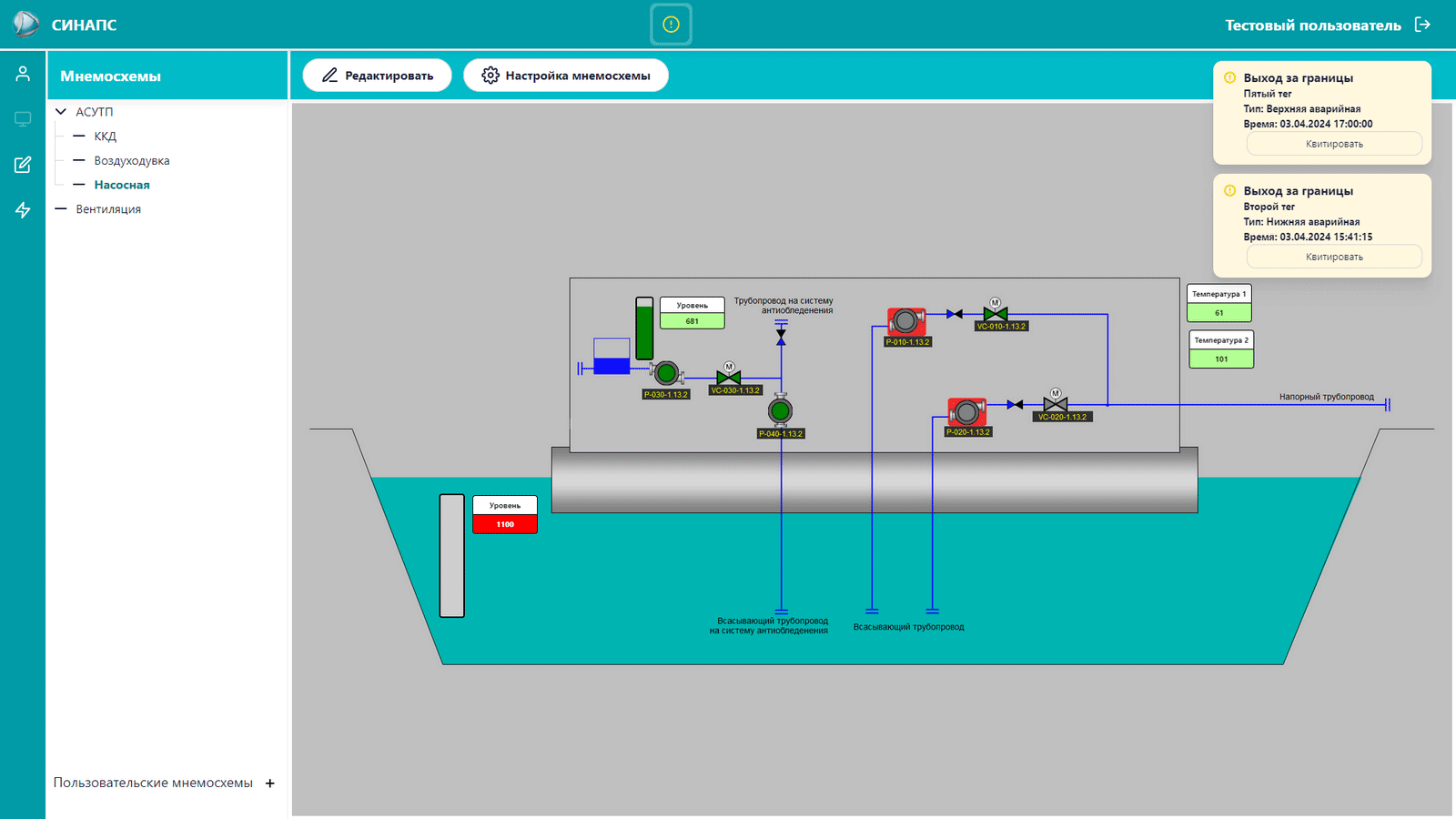Click pump P-030-1.13.2 icon
Screen dimensions: 1456x819
[x=666, y=373]
